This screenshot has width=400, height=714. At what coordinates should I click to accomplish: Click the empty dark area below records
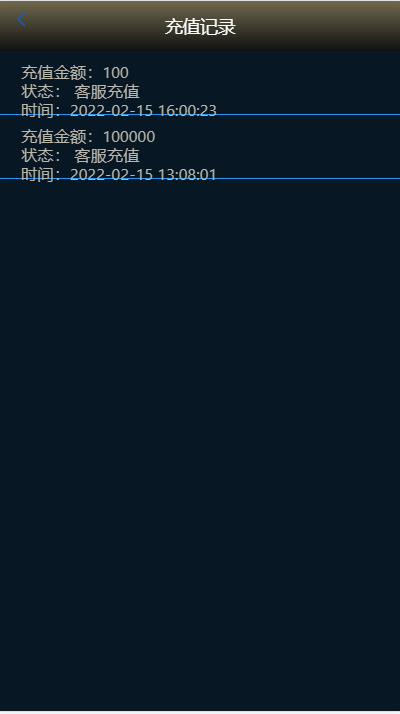point(200,444)
